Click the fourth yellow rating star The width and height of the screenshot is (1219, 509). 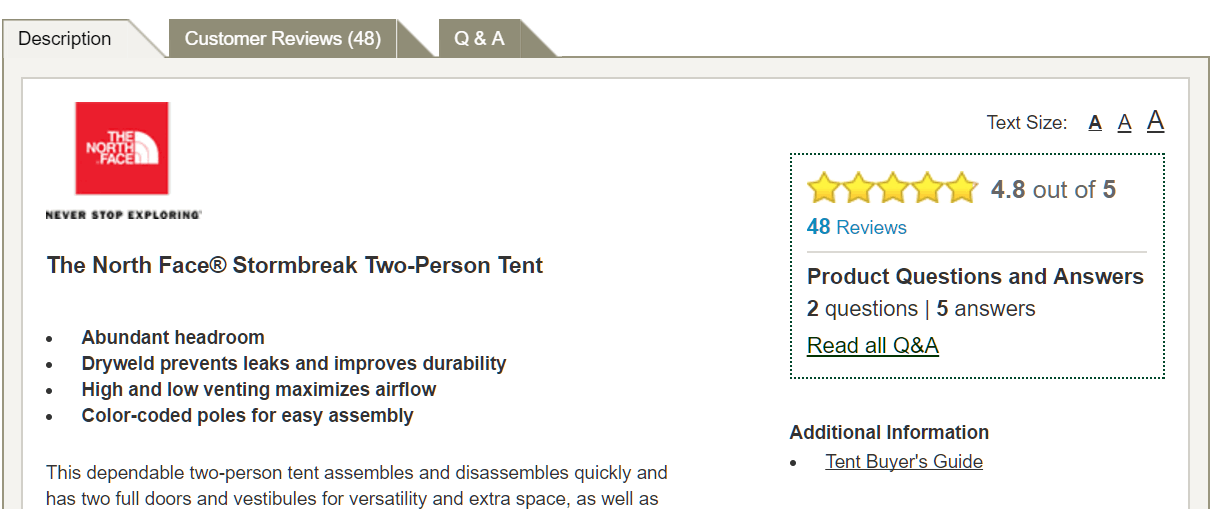point(926,188)
